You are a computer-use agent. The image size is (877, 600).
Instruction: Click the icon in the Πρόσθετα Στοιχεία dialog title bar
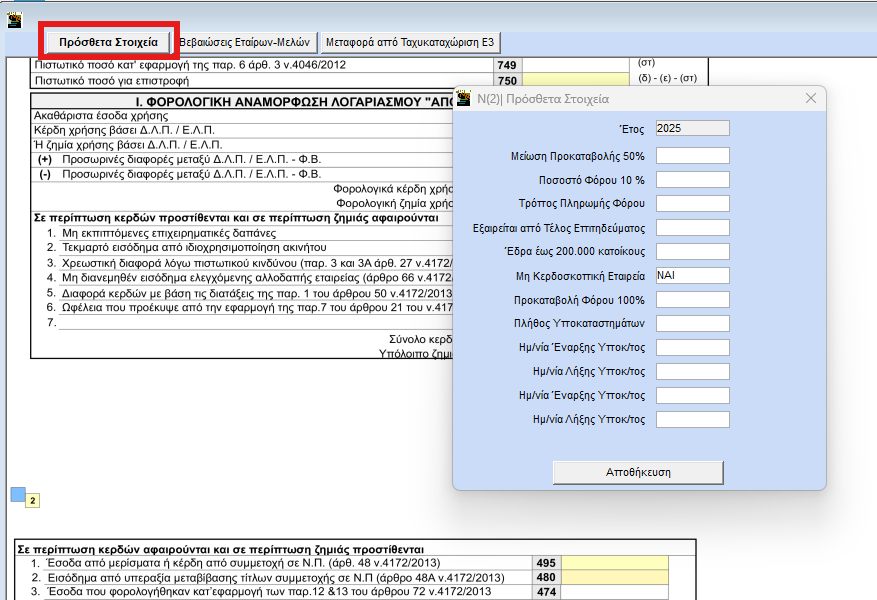pyautogui.click(x=464, y=98)
